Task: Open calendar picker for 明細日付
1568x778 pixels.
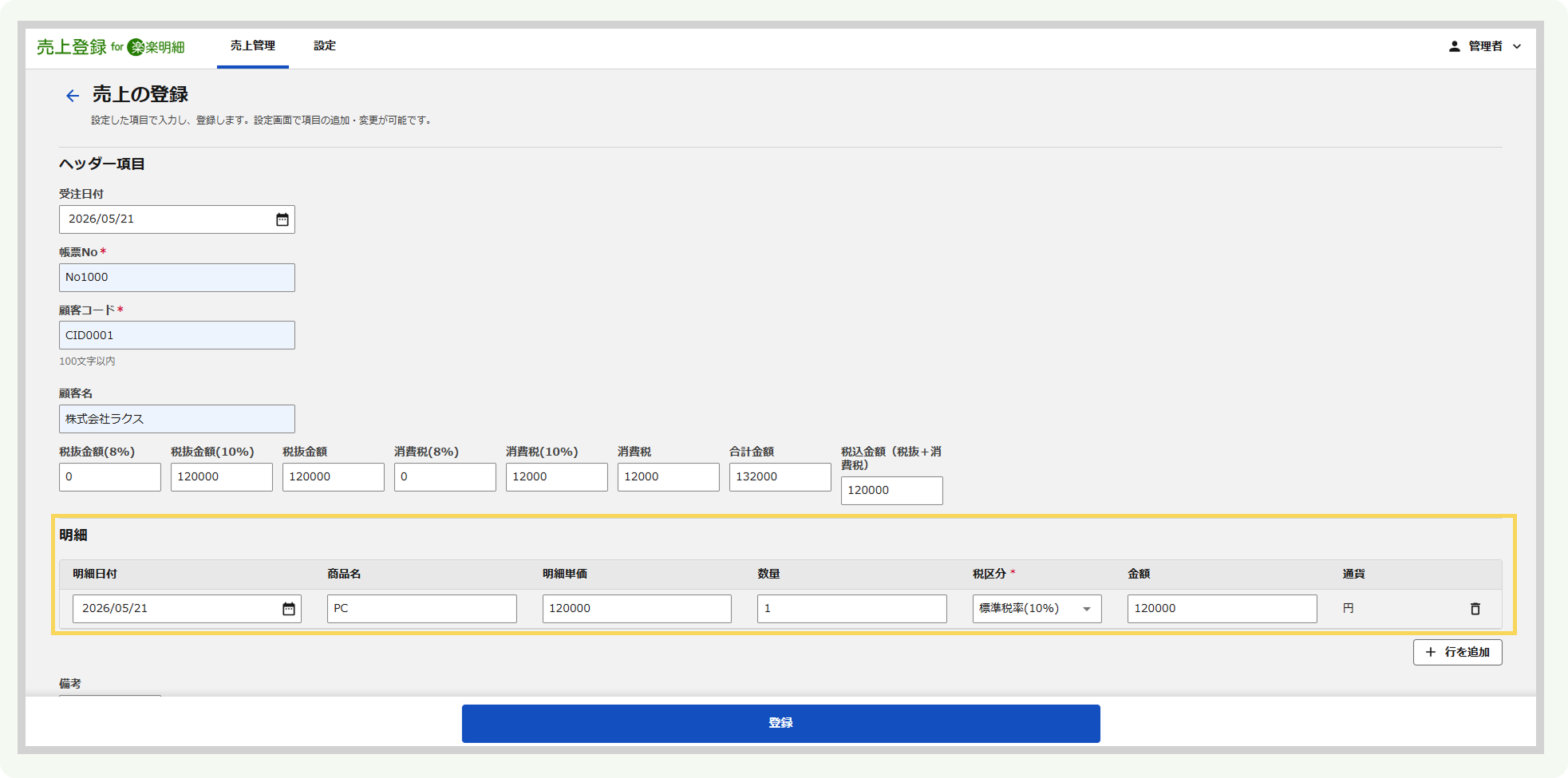Action: point(289,609)
